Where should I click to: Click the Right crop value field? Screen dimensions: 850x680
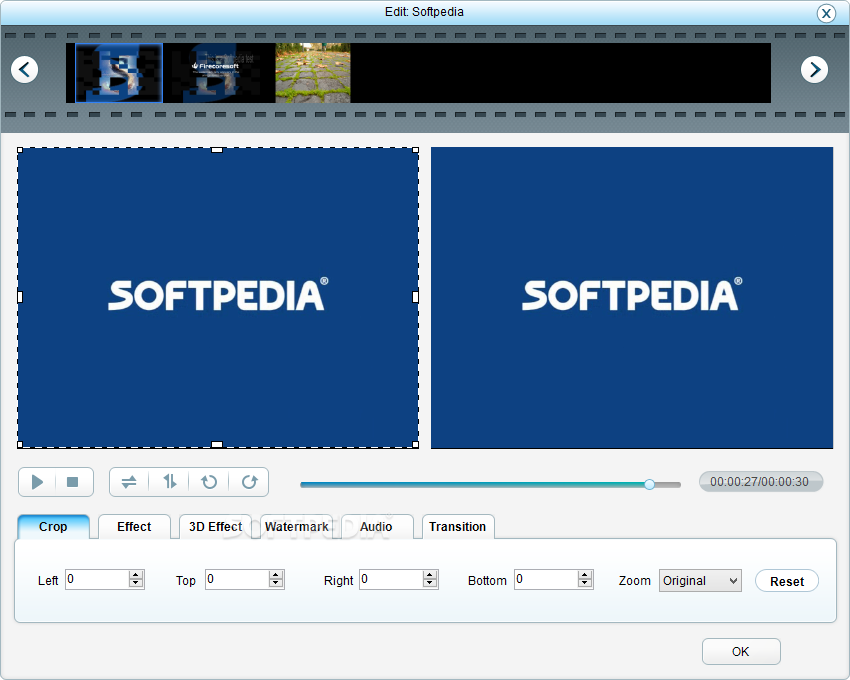[391, 579]
